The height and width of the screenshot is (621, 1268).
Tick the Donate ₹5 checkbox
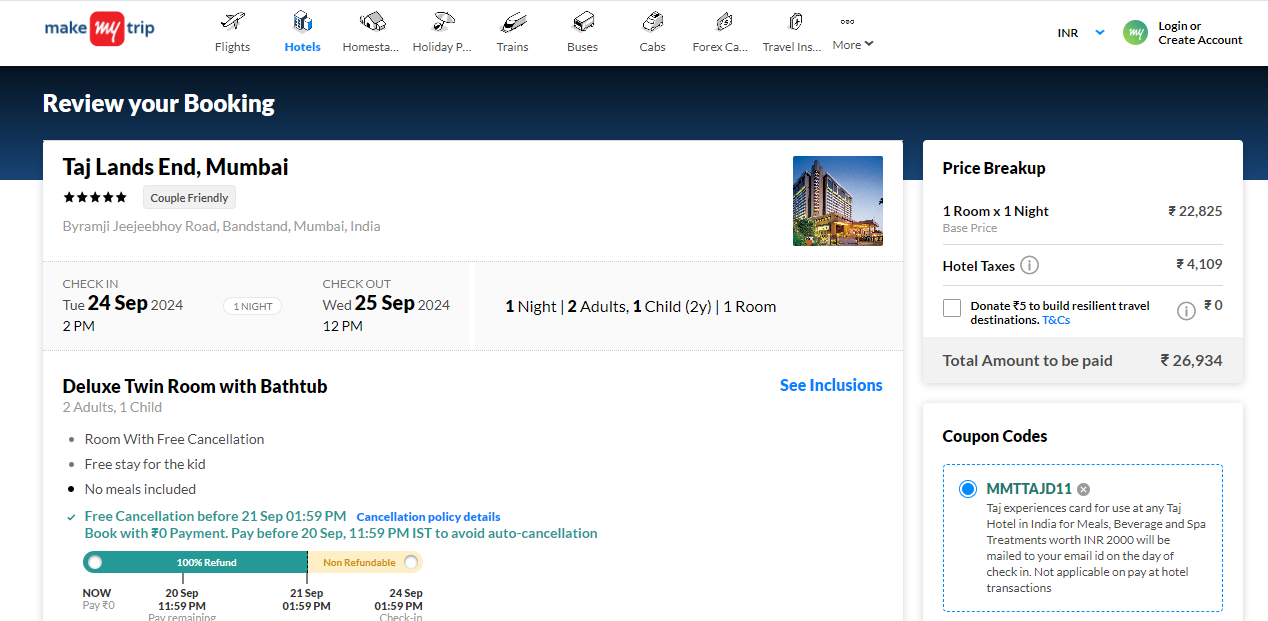tap(952, 308)
